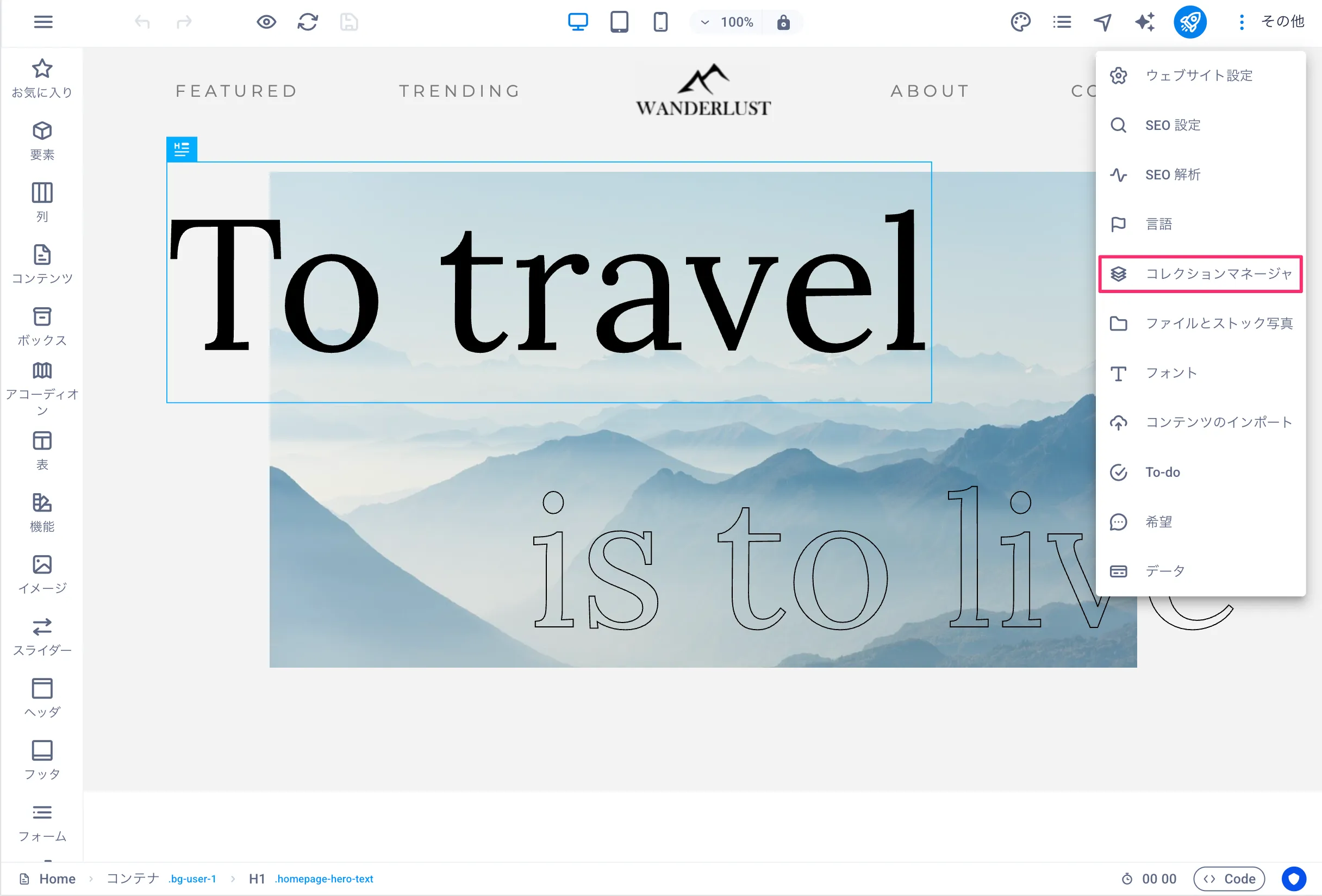
Task: Open コレクションマネージャ menu item
Action: (1200, 274)
